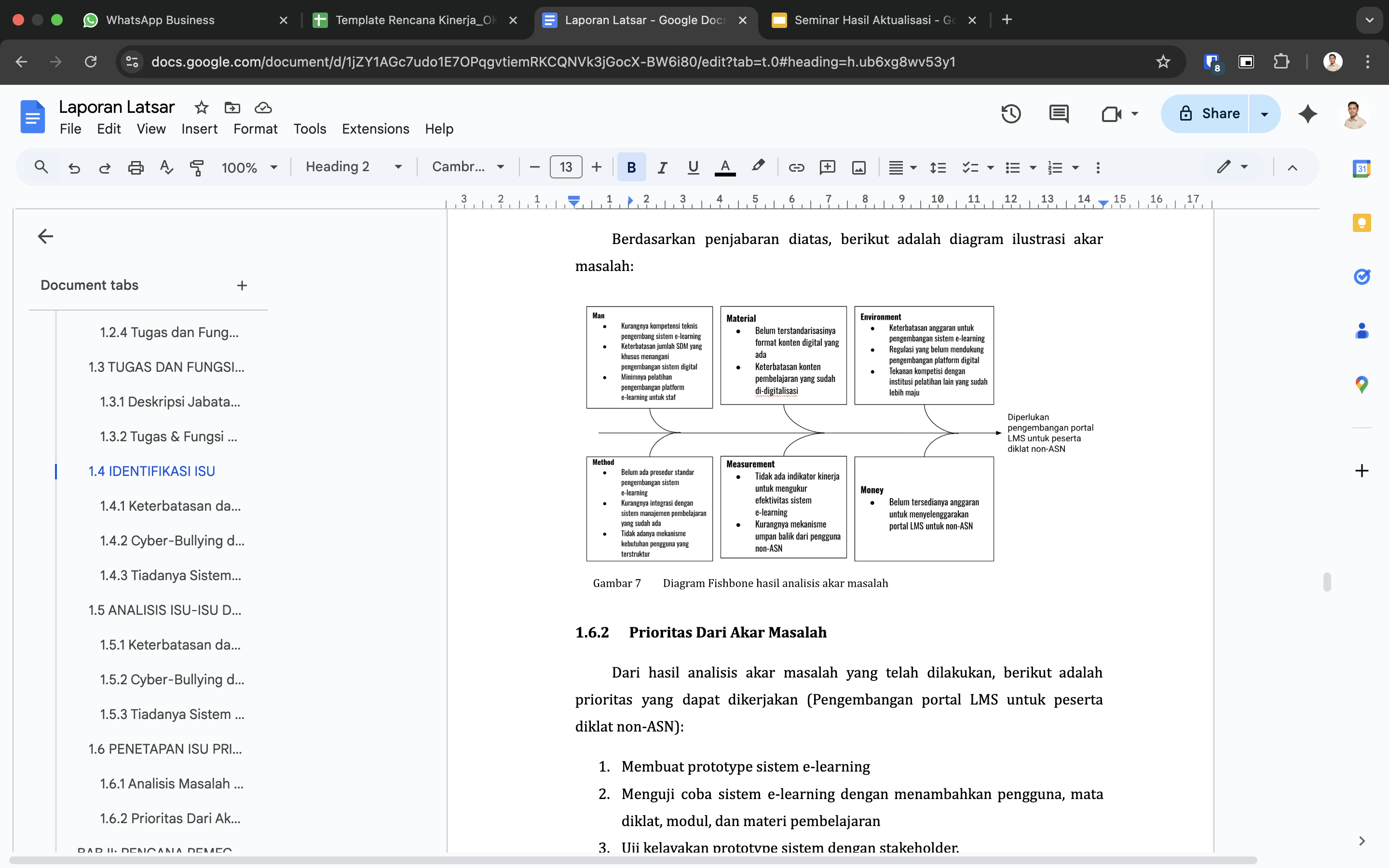
Task: Toggle italic formatting
Action: coord(662,167)
